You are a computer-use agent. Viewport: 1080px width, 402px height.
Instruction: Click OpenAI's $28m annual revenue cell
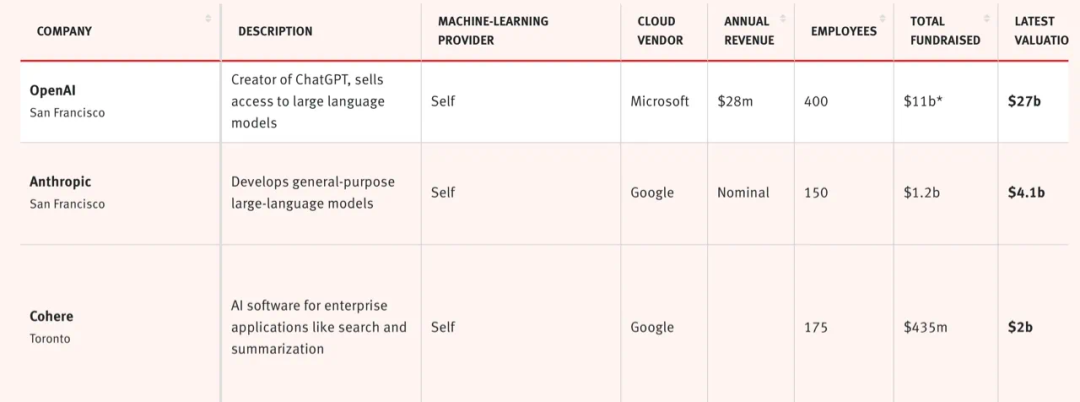click(x=735, y=101)
